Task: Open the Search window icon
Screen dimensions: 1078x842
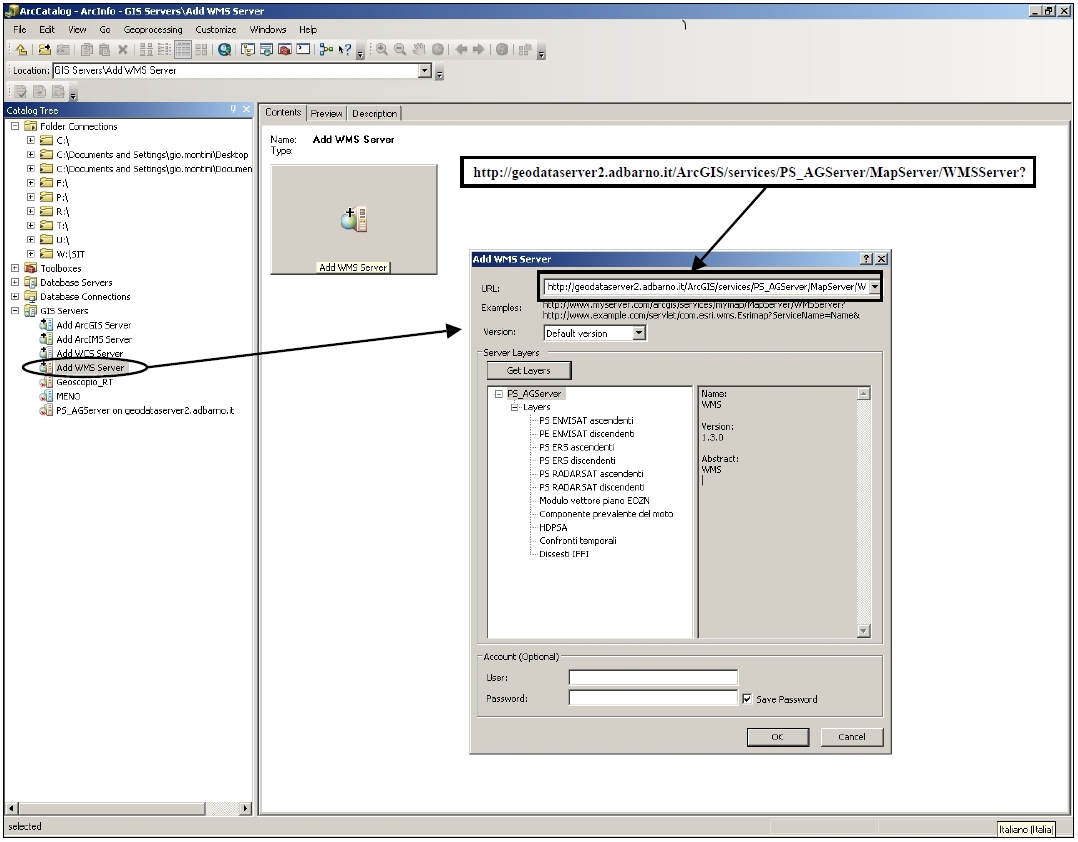Action: click(266, 49)
